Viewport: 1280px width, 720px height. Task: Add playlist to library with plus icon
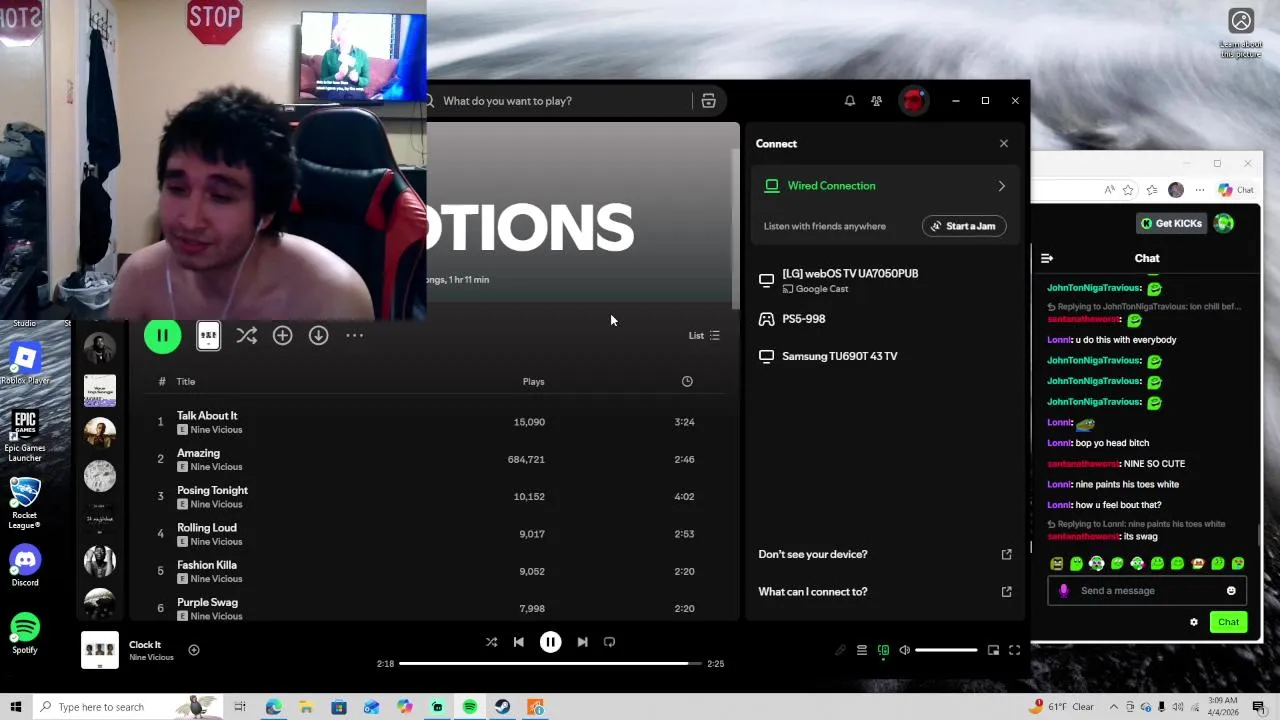click(282, 336)
